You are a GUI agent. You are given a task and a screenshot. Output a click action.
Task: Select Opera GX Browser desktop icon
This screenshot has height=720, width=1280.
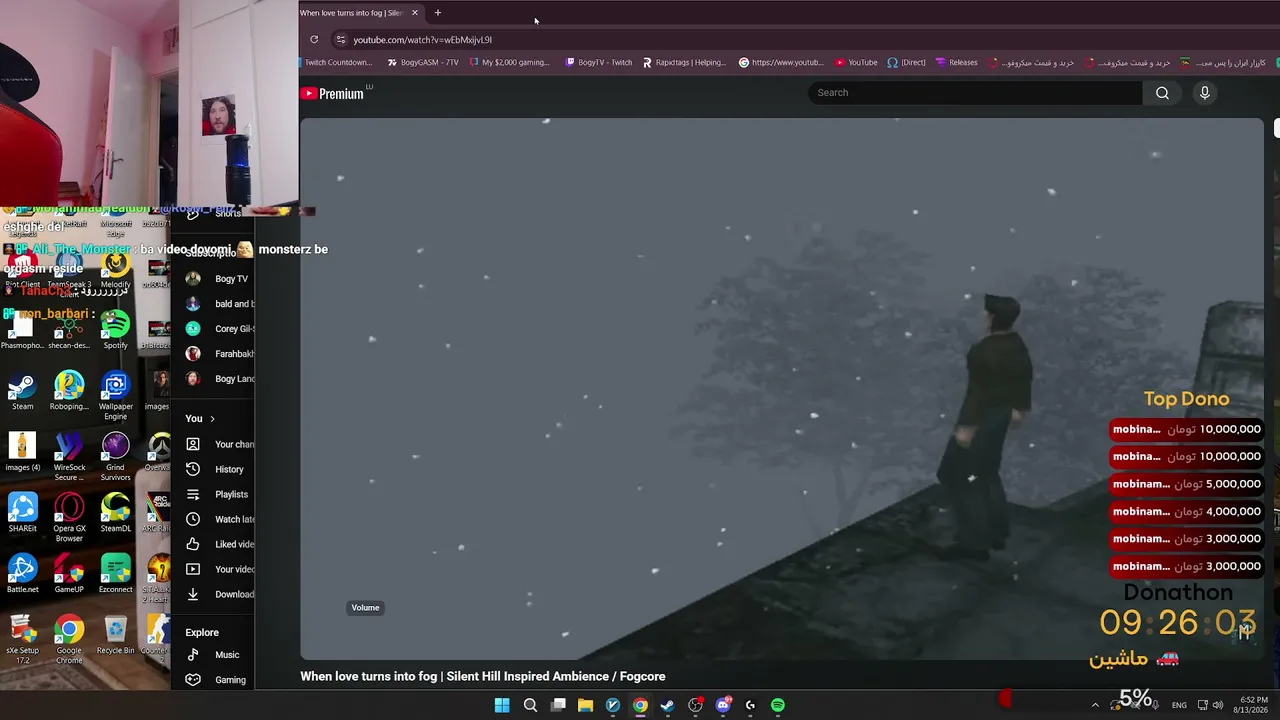pos(69,518)
